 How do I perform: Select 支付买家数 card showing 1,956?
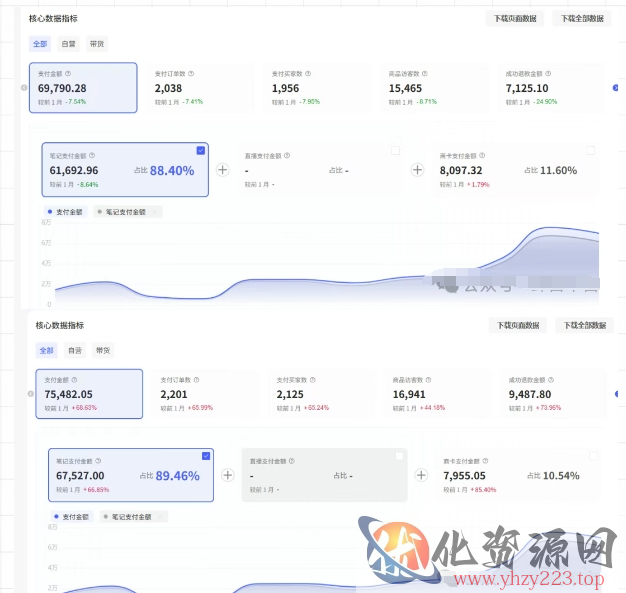(x=317, y=87)
